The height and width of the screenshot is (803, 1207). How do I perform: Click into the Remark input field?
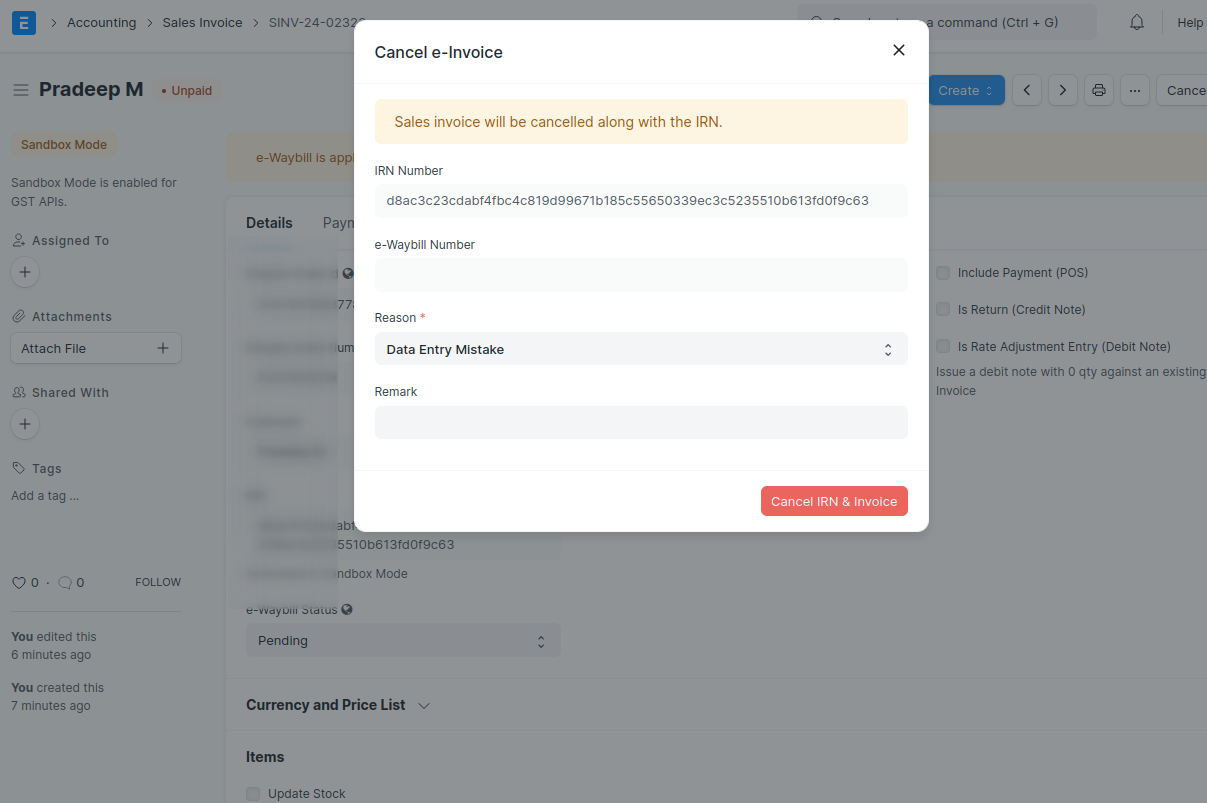click(640, 422)
